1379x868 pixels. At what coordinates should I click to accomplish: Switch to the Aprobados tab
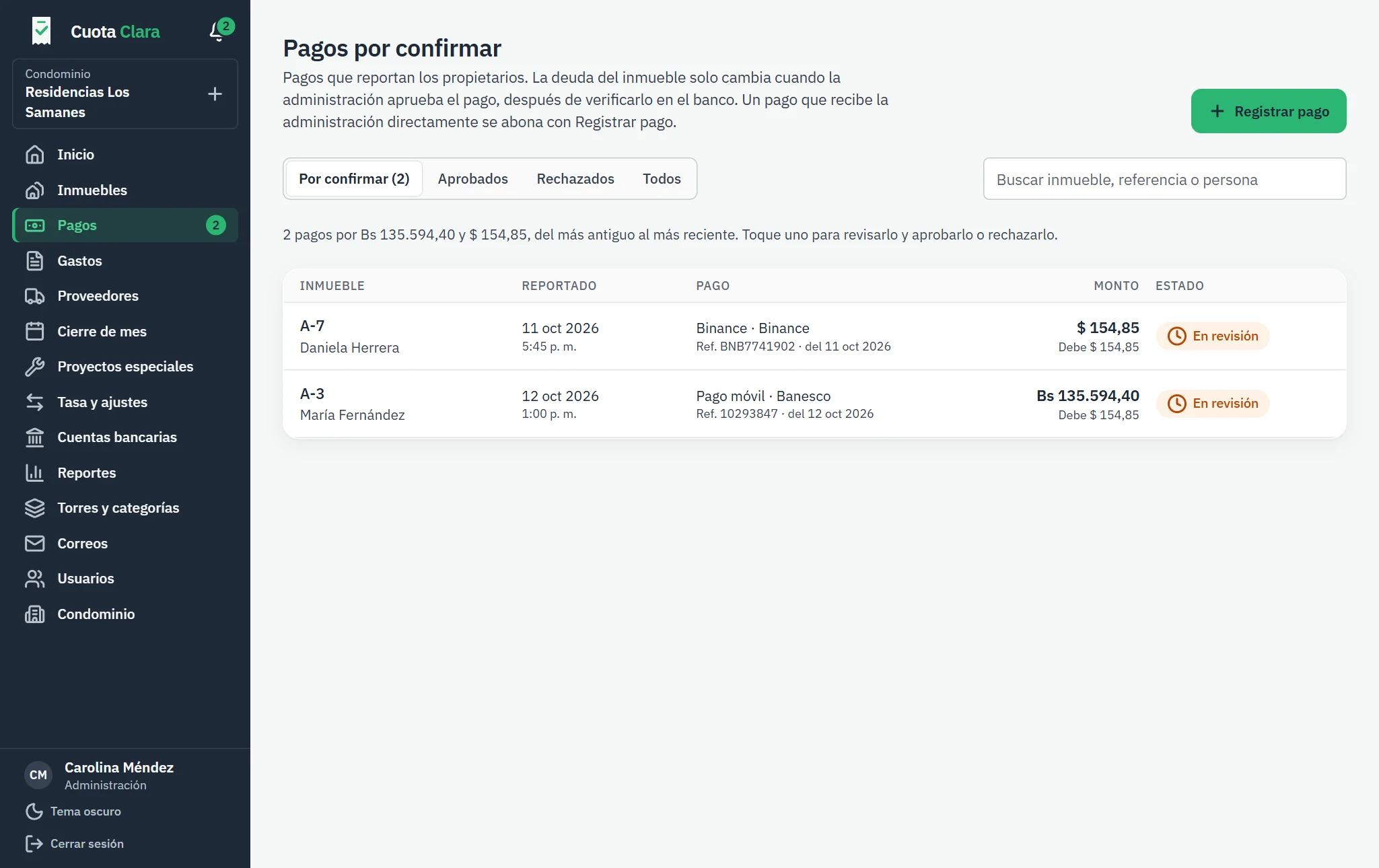coord(473,179)
